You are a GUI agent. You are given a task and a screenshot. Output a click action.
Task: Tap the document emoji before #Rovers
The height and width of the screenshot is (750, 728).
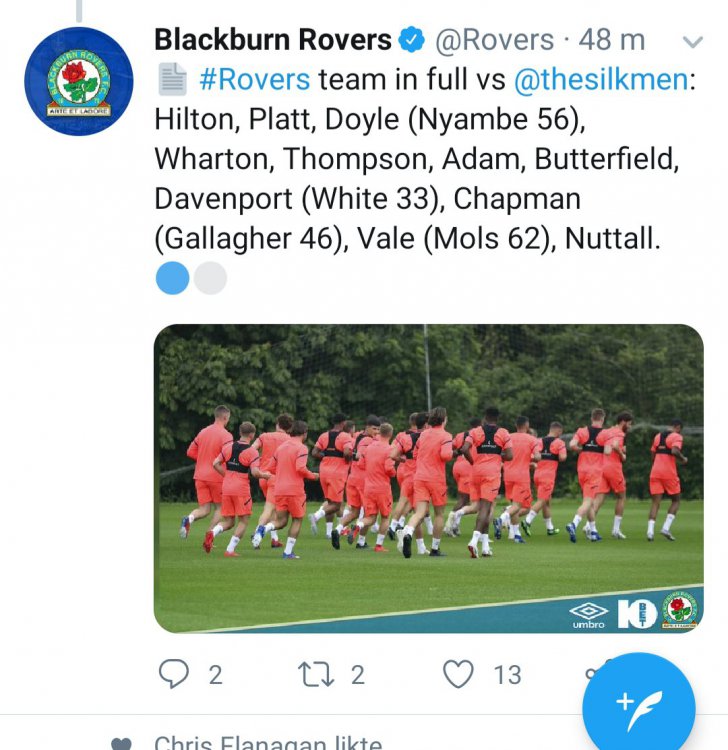coord(172,79)
